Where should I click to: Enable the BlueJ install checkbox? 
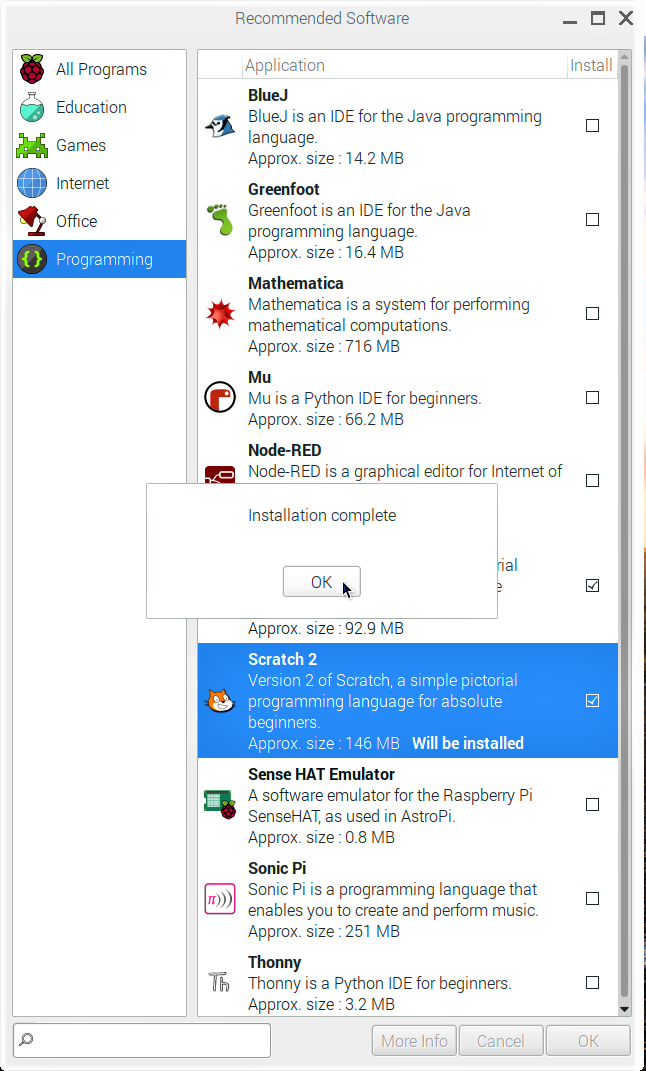click(x=592, y=126)
